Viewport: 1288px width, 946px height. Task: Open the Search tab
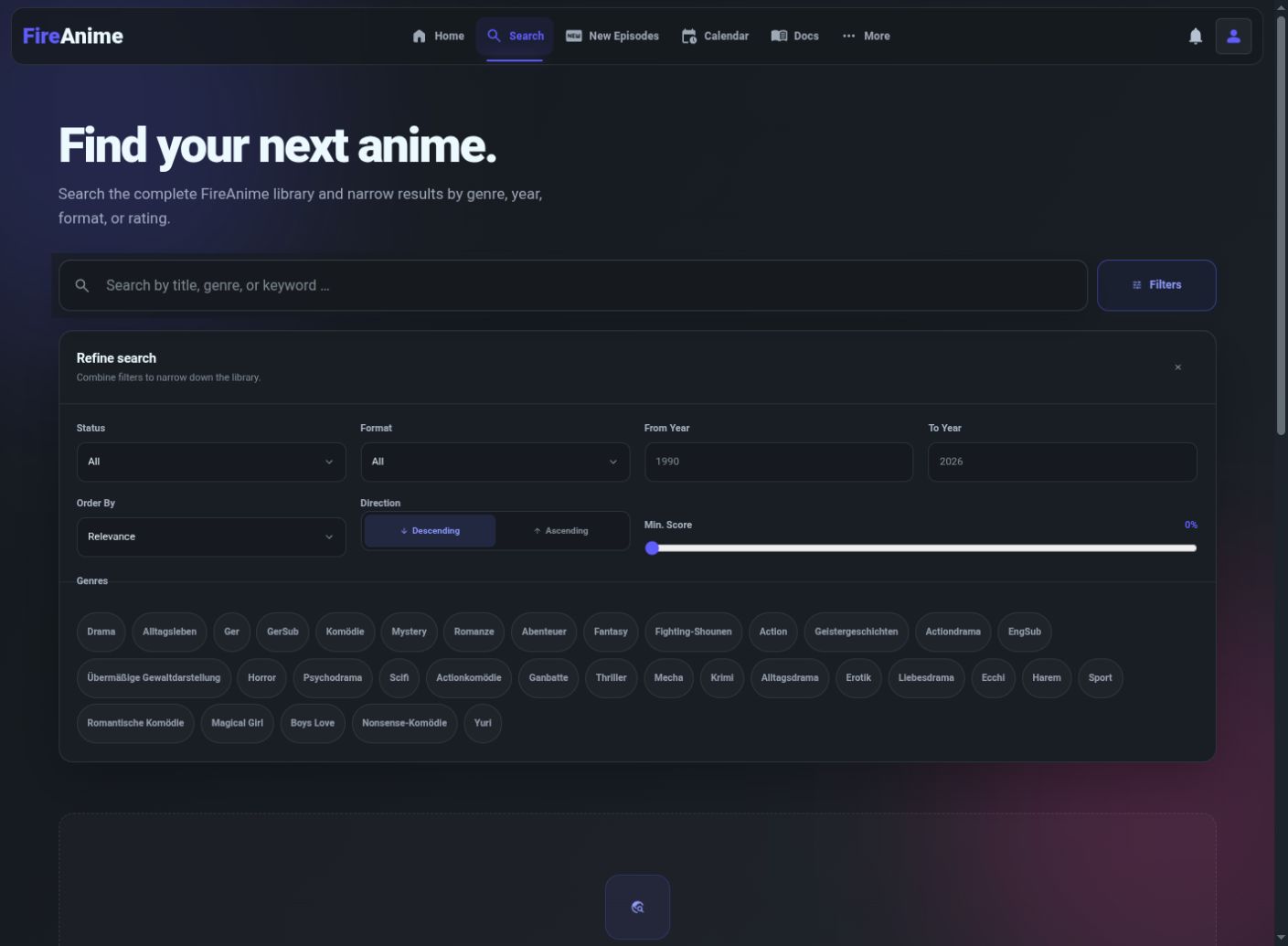pos(515,37)
